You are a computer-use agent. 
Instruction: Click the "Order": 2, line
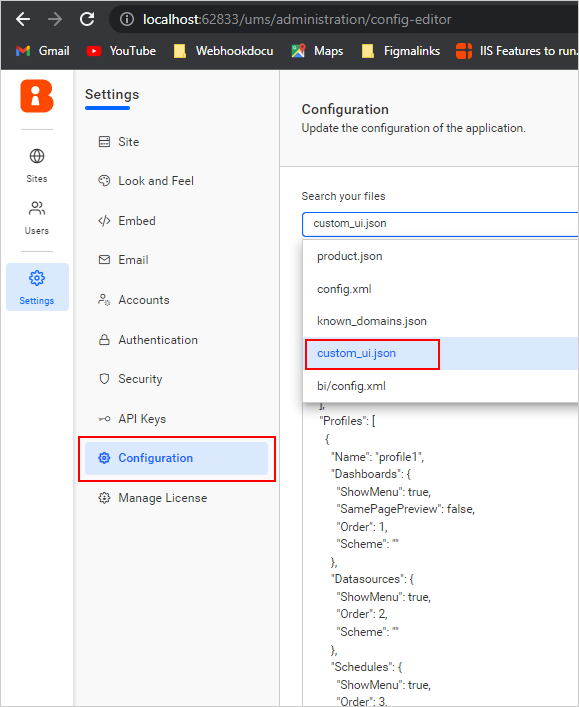[362, 614]
